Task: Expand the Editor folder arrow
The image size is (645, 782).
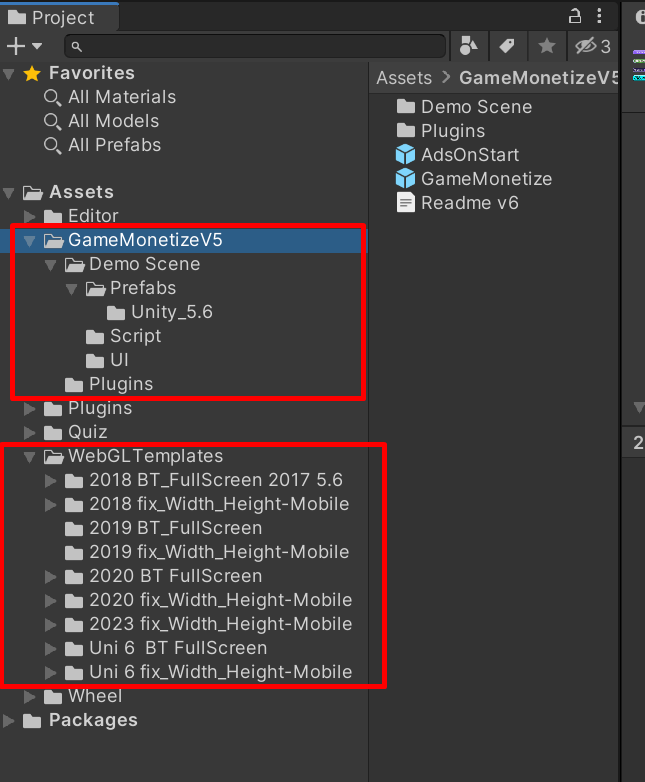Action: pos(30,216)
